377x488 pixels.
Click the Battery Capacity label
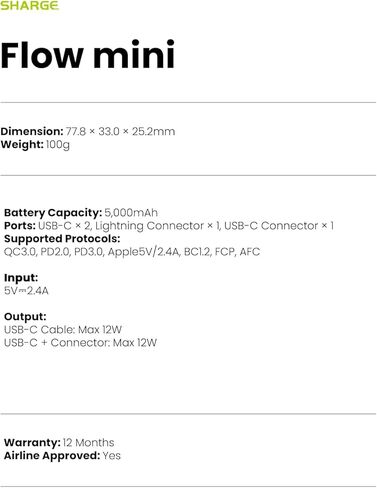point(53,213)
